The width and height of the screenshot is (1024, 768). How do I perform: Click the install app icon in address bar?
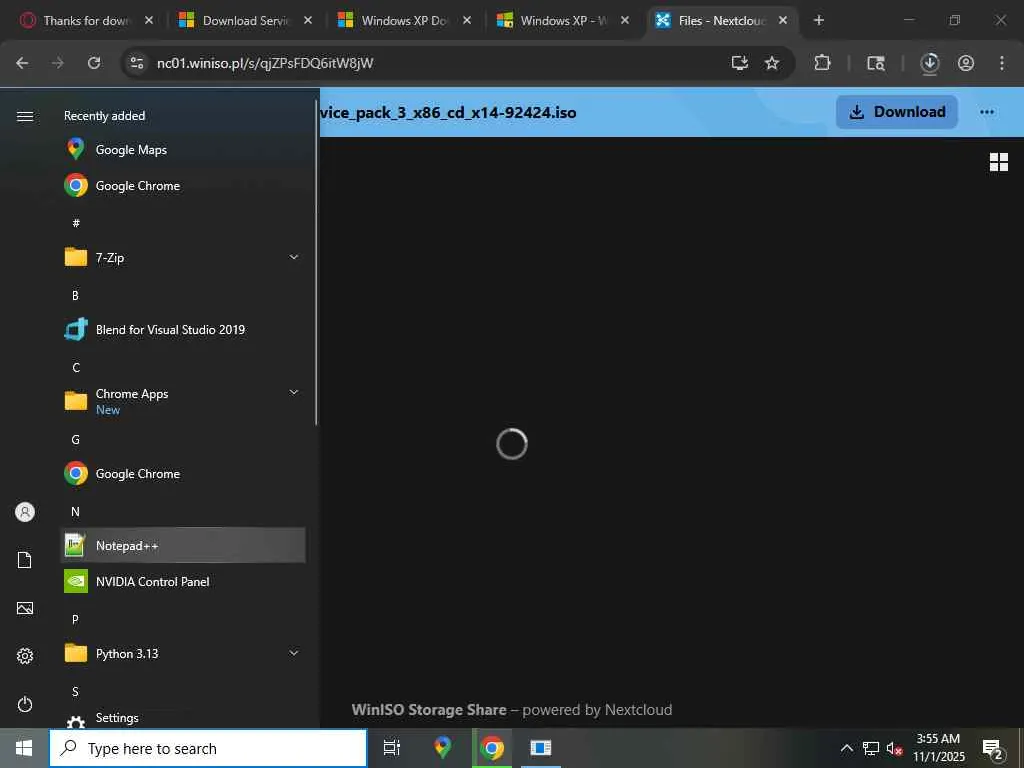pyautogui.click(x=739, y=63)
